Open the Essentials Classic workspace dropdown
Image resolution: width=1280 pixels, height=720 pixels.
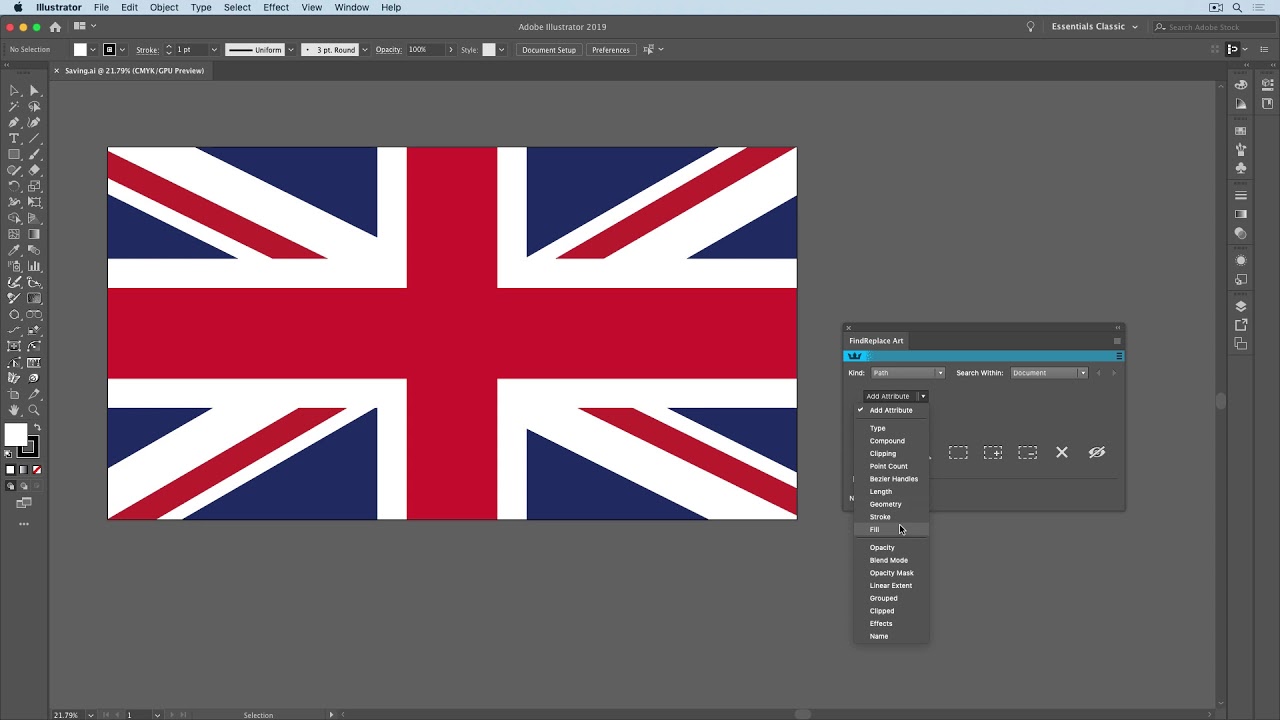tap(1094, 27)
